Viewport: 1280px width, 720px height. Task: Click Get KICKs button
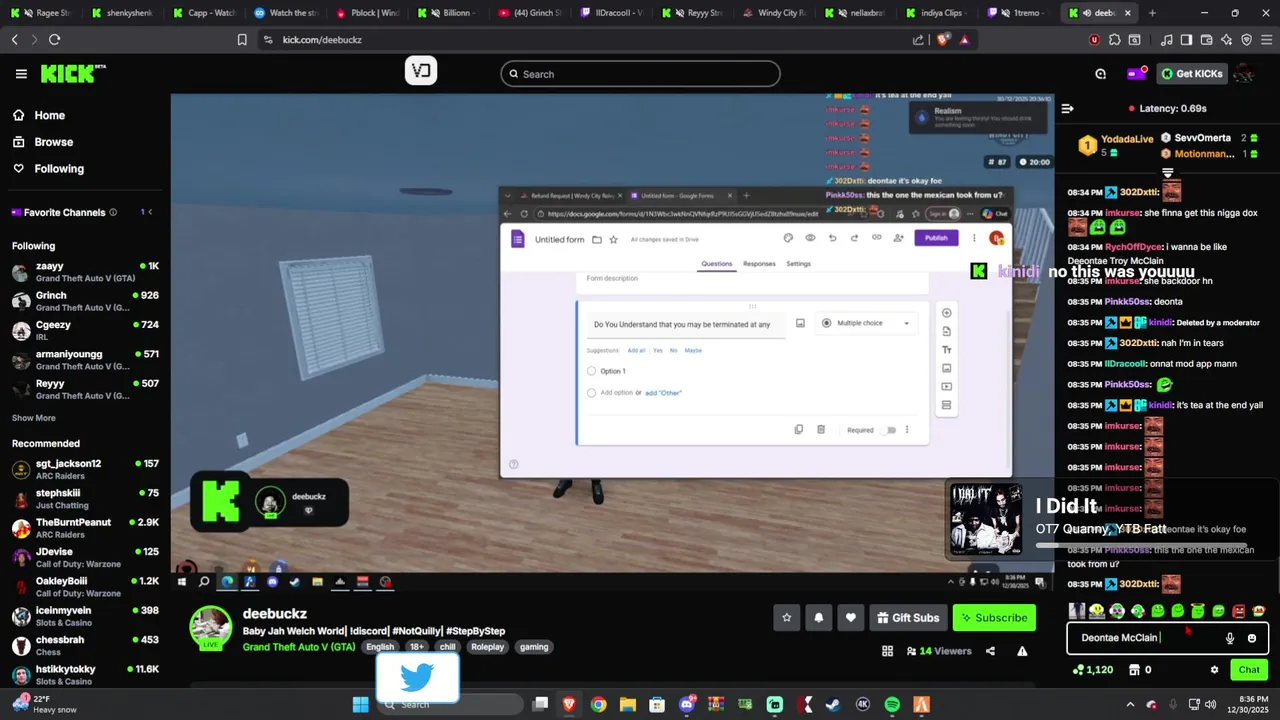coord(1192,74)
